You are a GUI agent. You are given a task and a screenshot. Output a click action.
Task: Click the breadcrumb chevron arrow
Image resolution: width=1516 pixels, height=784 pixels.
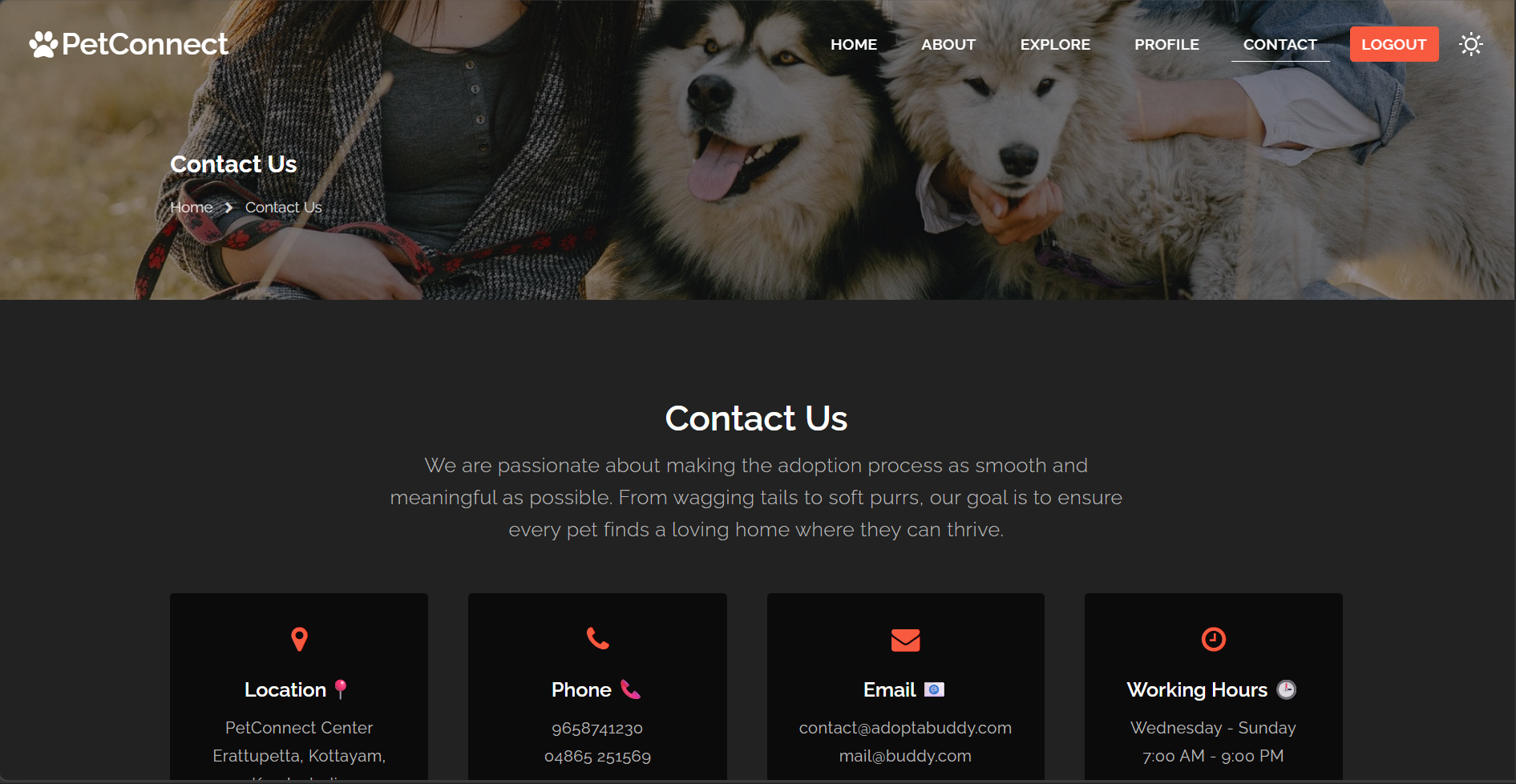point(228,208)
